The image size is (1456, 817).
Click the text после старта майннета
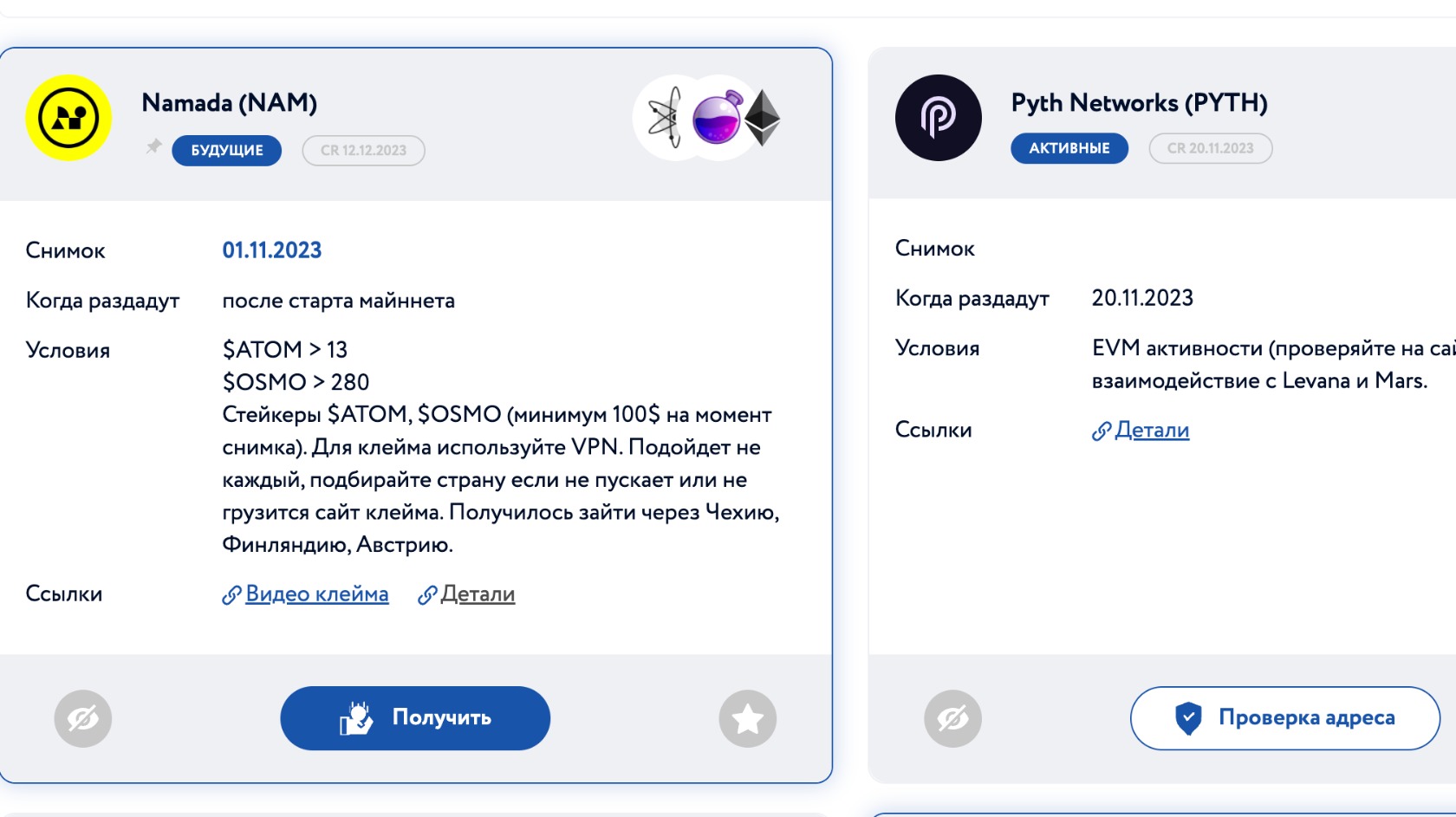coord(339,301)
